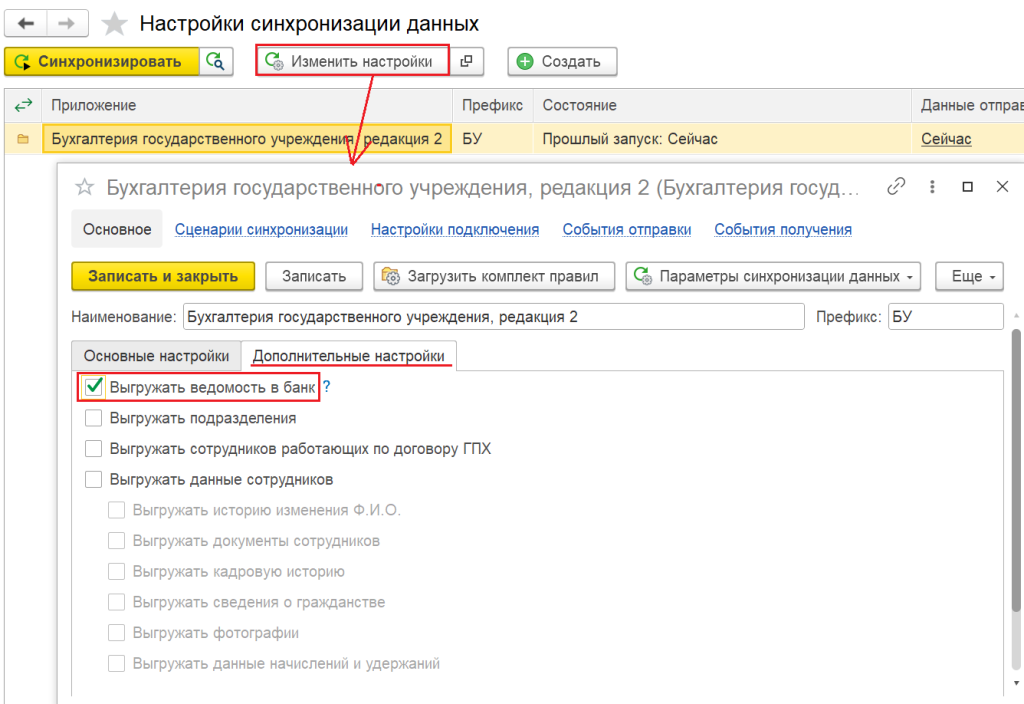
Task: Open settings in new window icon
Action: pos(466,61)
